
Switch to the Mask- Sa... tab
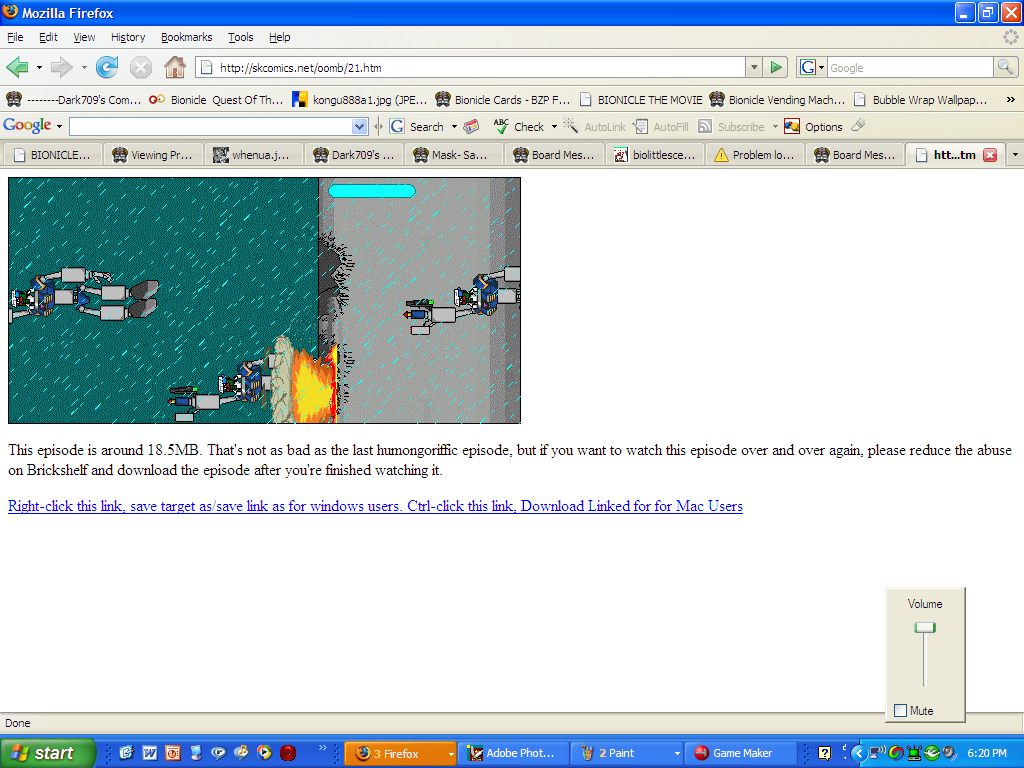(x=454, y=155)
